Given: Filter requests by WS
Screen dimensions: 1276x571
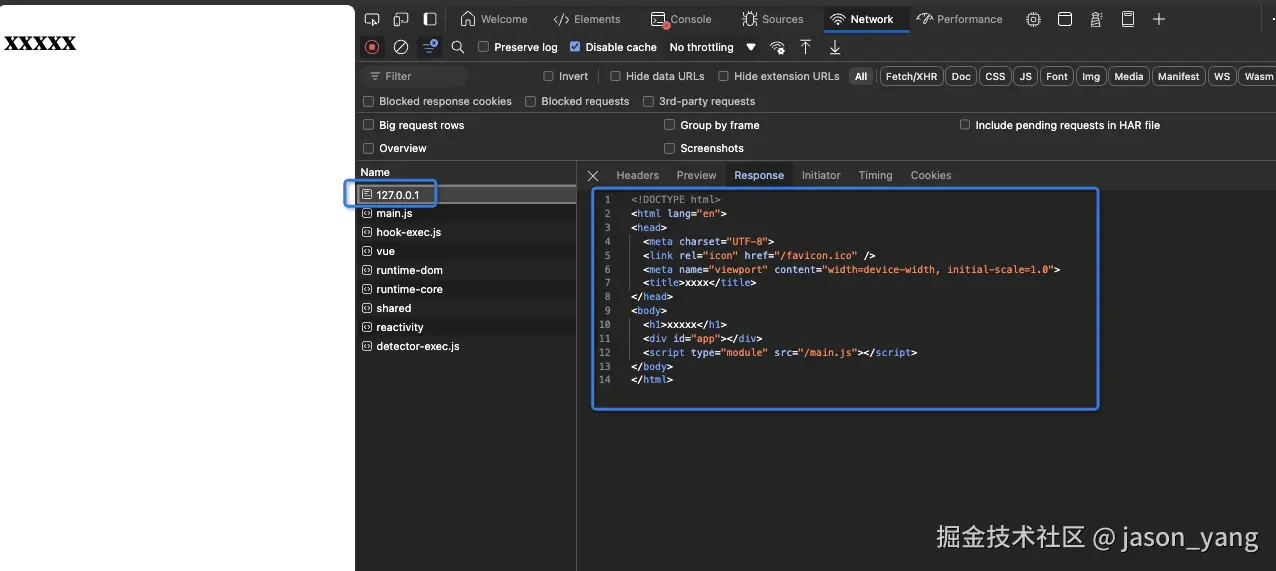Looking at the screenshot, I should (x=1222, y=76).
